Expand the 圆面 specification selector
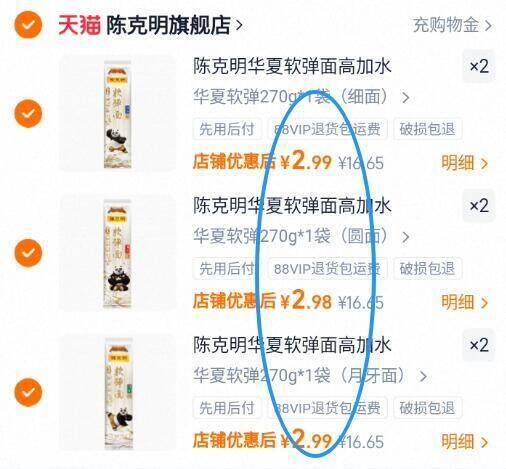This screenshot has width=506, height=469. [301, 236]
